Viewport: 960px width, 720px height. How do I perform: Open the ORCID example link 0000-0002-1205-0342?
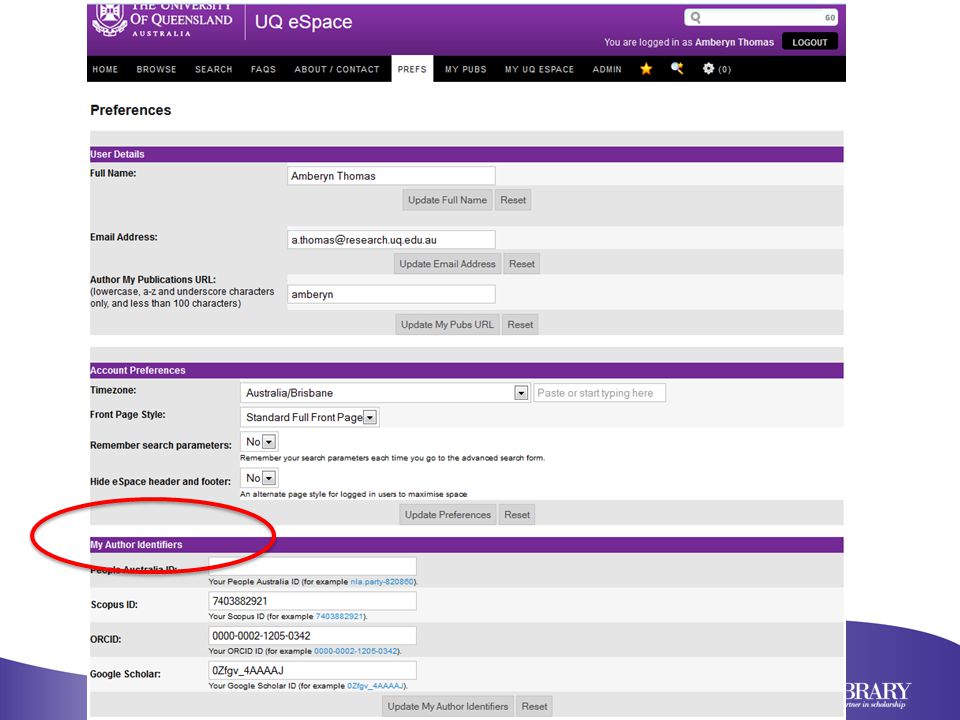click(x=356, y=651)
